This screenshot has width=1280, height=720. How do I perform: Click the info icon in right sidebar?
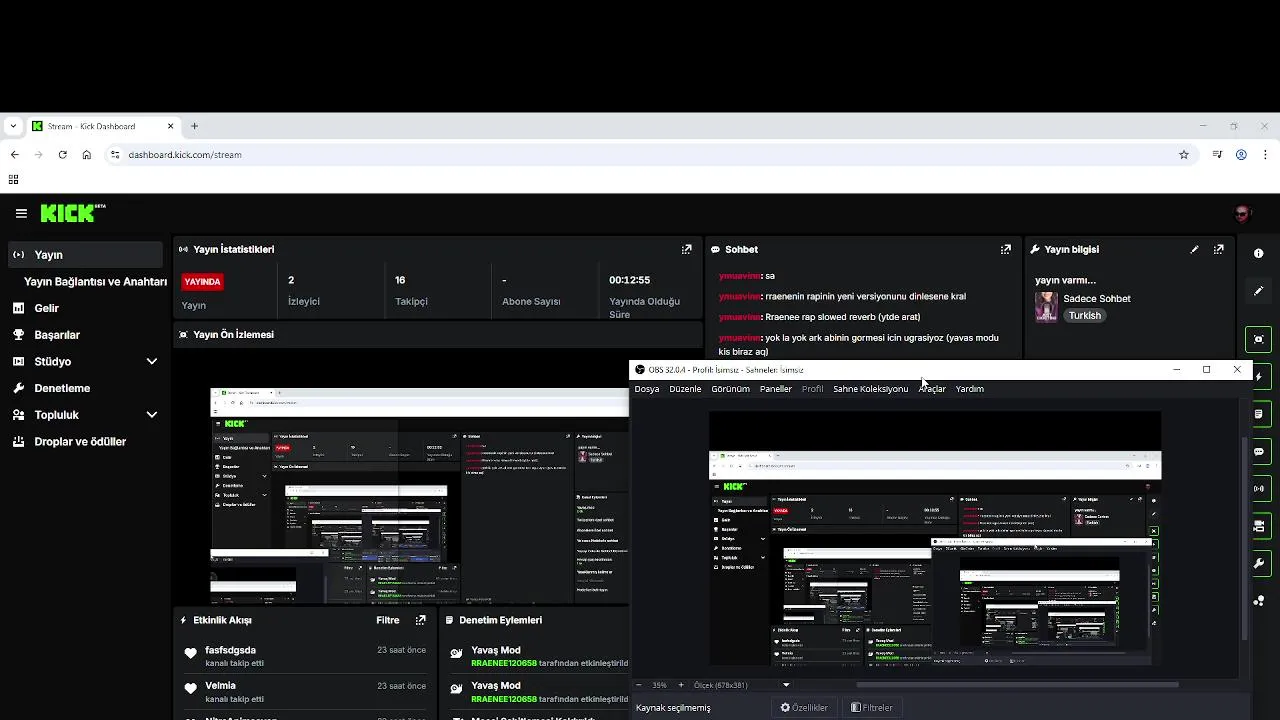[1259, 254]
